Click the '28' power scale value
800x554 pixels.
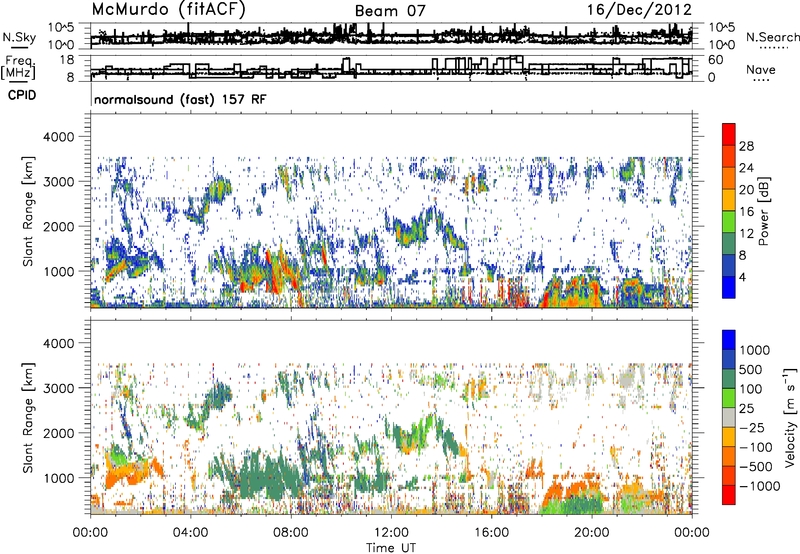[x=746, y=146]
